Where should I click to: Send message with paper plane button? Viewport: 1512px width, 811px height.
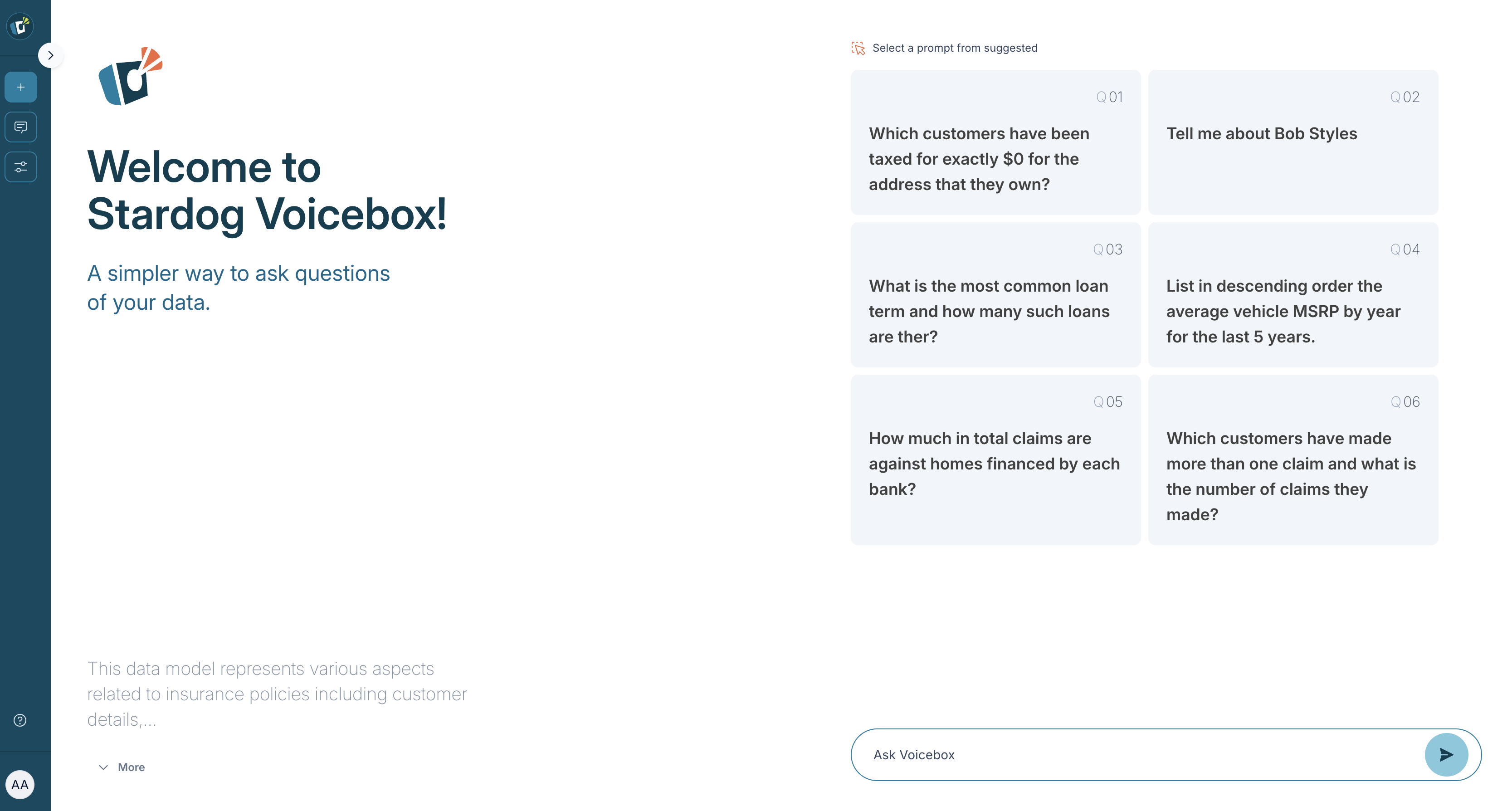(1446, 755)
